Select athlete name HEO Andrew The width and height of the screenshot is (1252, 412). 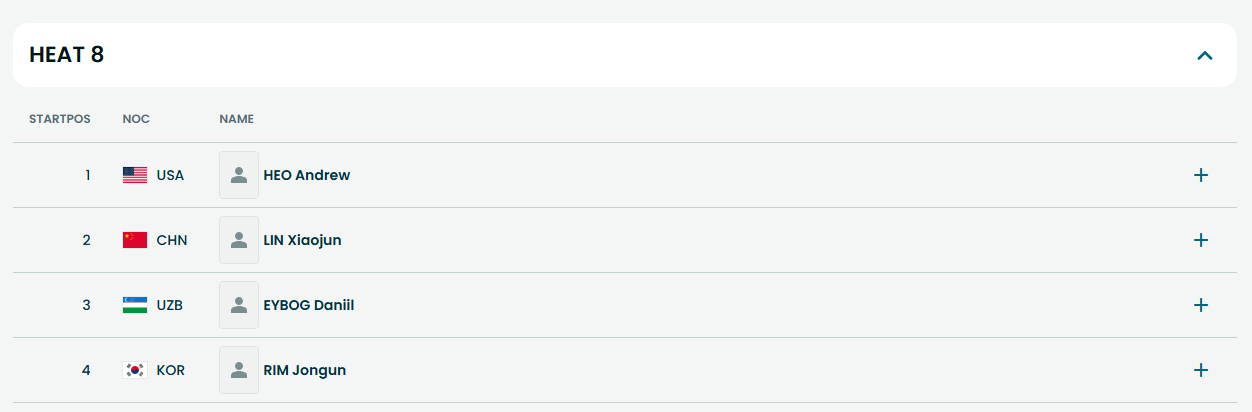tap(307, 175)
